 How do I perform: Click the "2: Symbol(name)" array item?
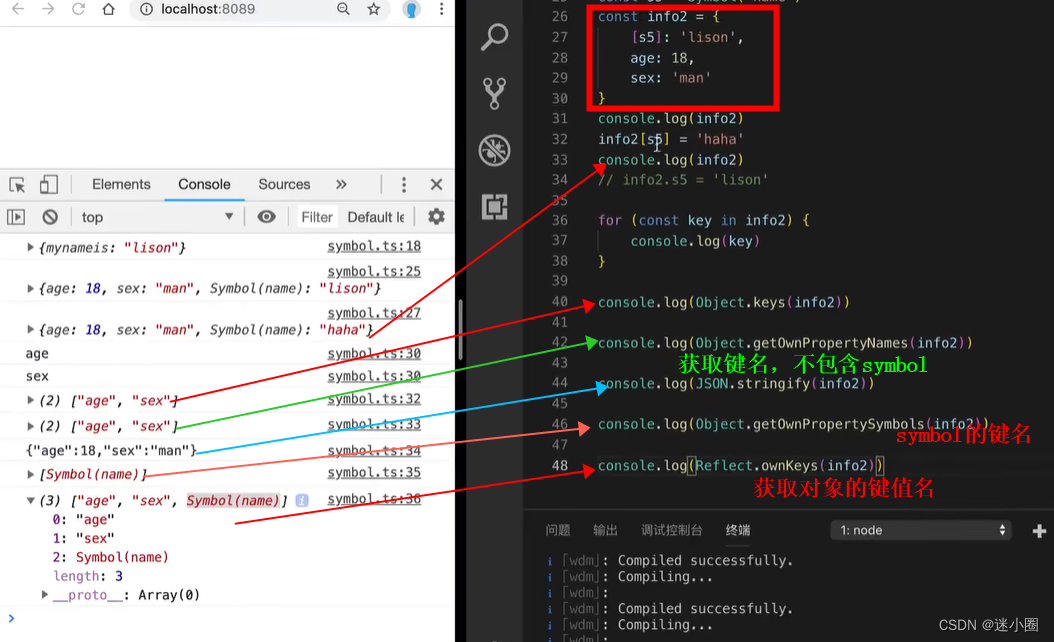click(110, 557)
